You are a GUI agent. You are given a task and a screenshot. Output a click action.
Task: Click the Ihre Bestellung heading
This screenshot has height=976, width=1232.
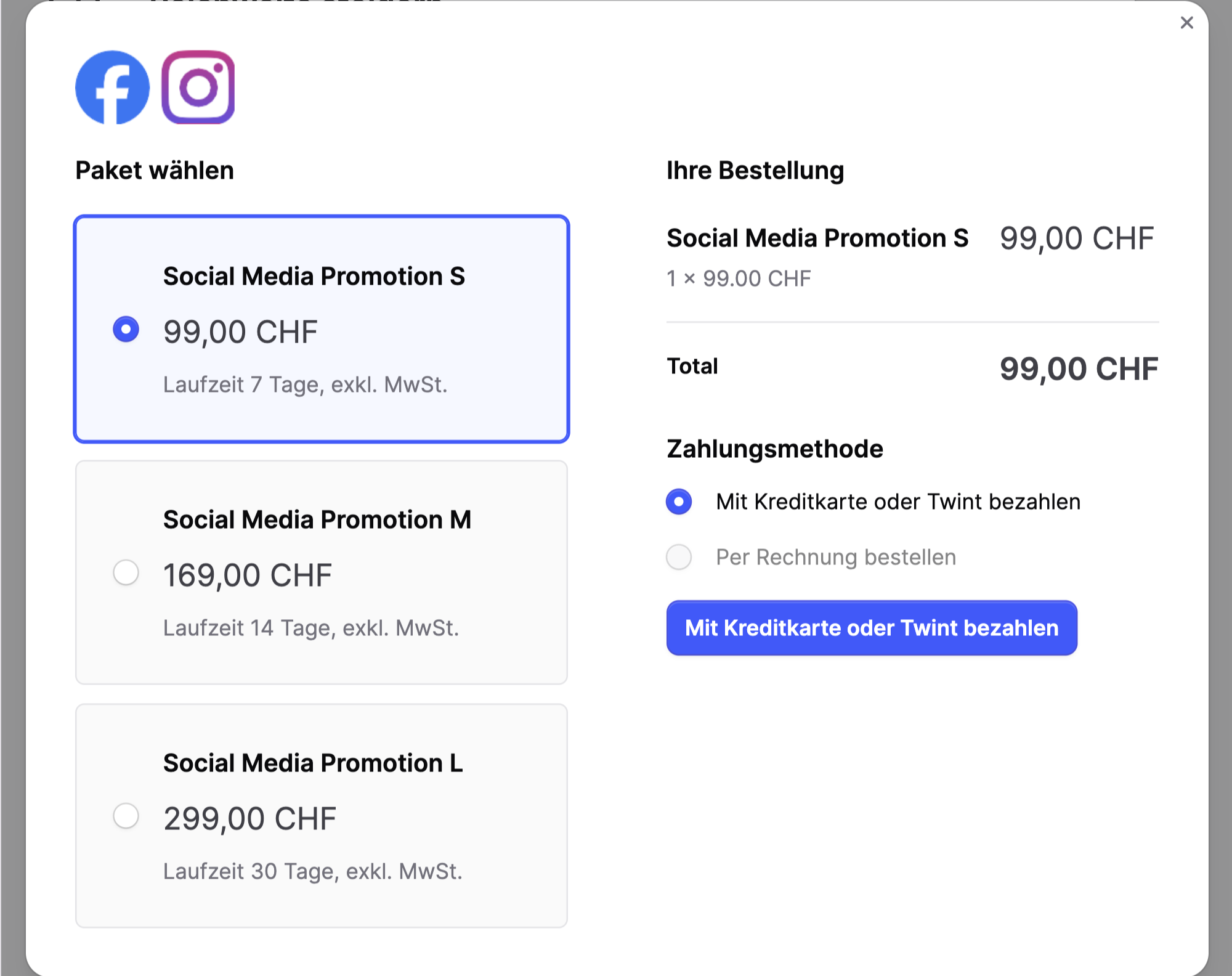click(x=755, y=170)
